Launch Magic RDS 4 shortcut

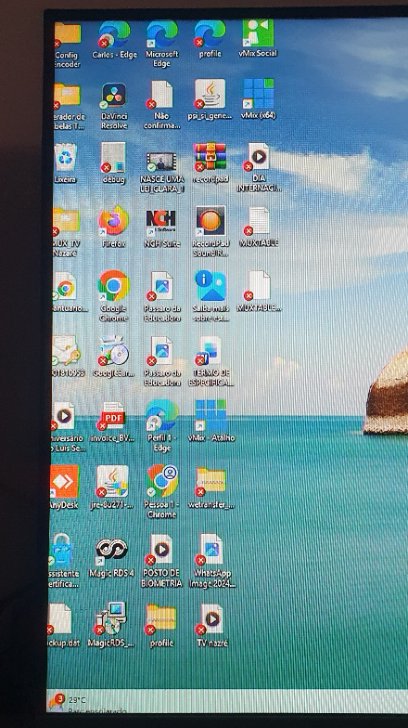click(111, 557)
